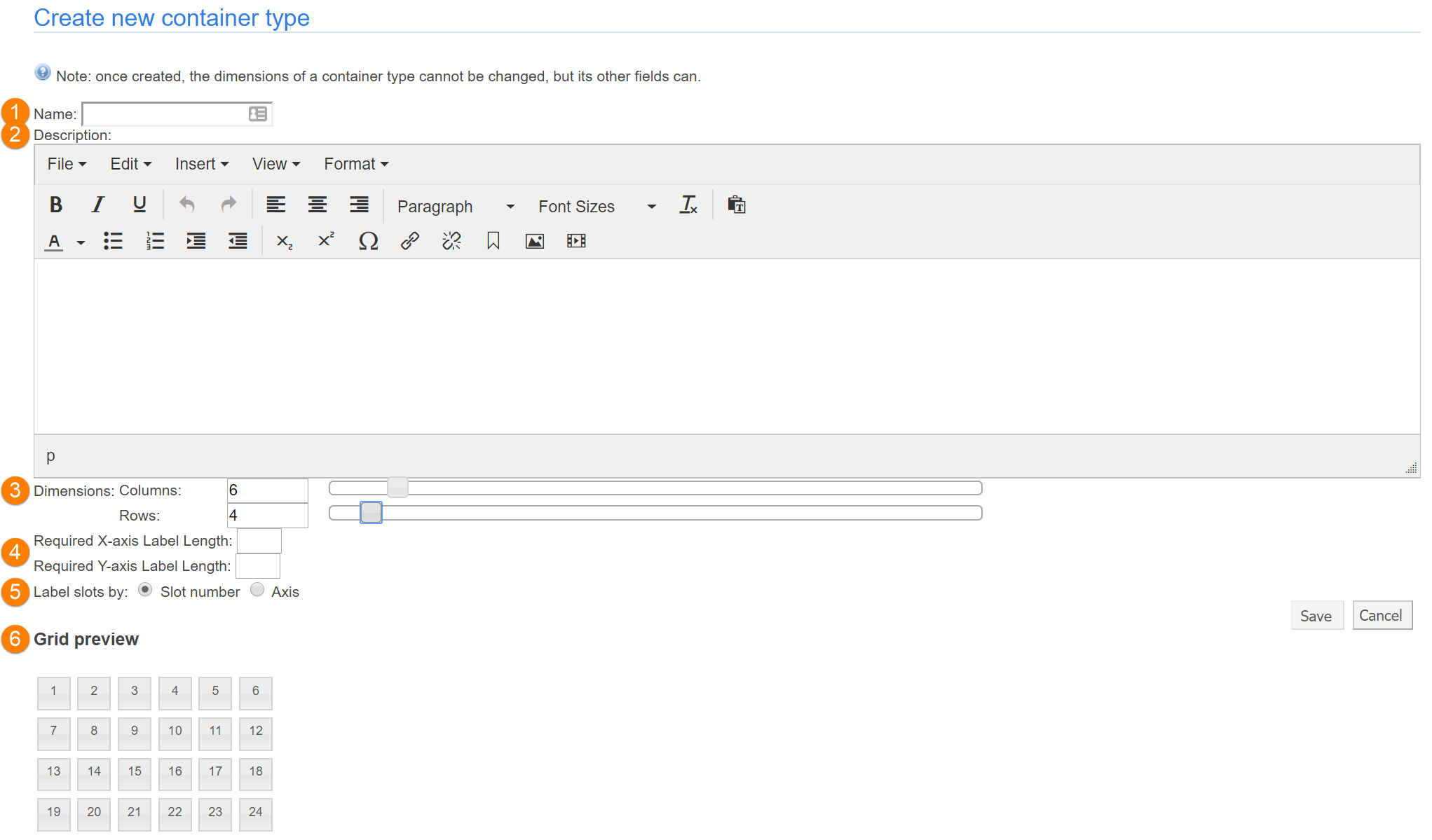Toggle bold formatting in description editor
Image resolution: width=1432 pixels, height=840 pixels.
(x=56, y=205)
